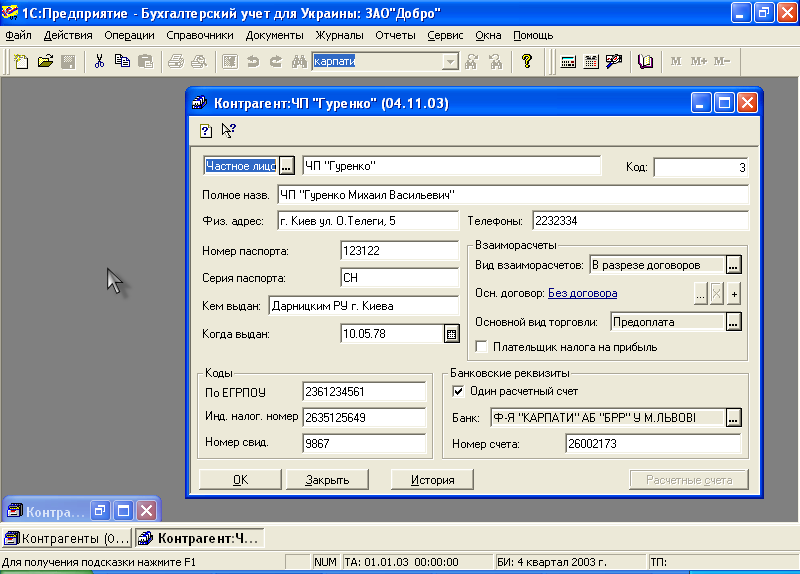Open the Банк selection ellipsis button
800x574 pixels.
[x=733, y=417]
